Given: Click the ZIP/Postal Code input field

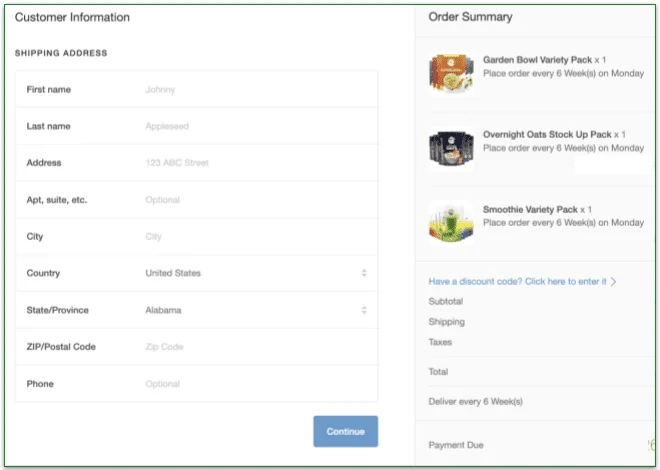Looking at the screenshot, I should [x=196, y=347].
